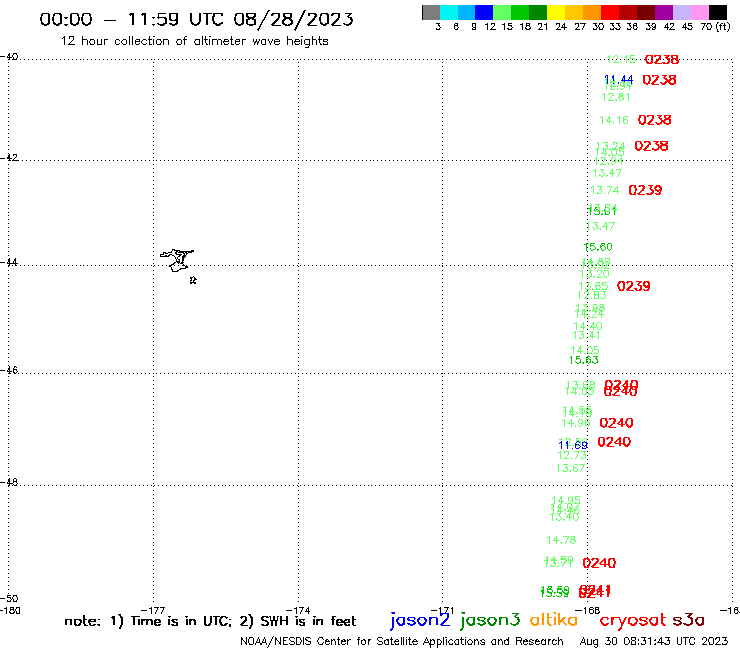Select the cryosat legend label
This screenshot has width=740, height=650.
pyautogui.click(x=633, y=621)
